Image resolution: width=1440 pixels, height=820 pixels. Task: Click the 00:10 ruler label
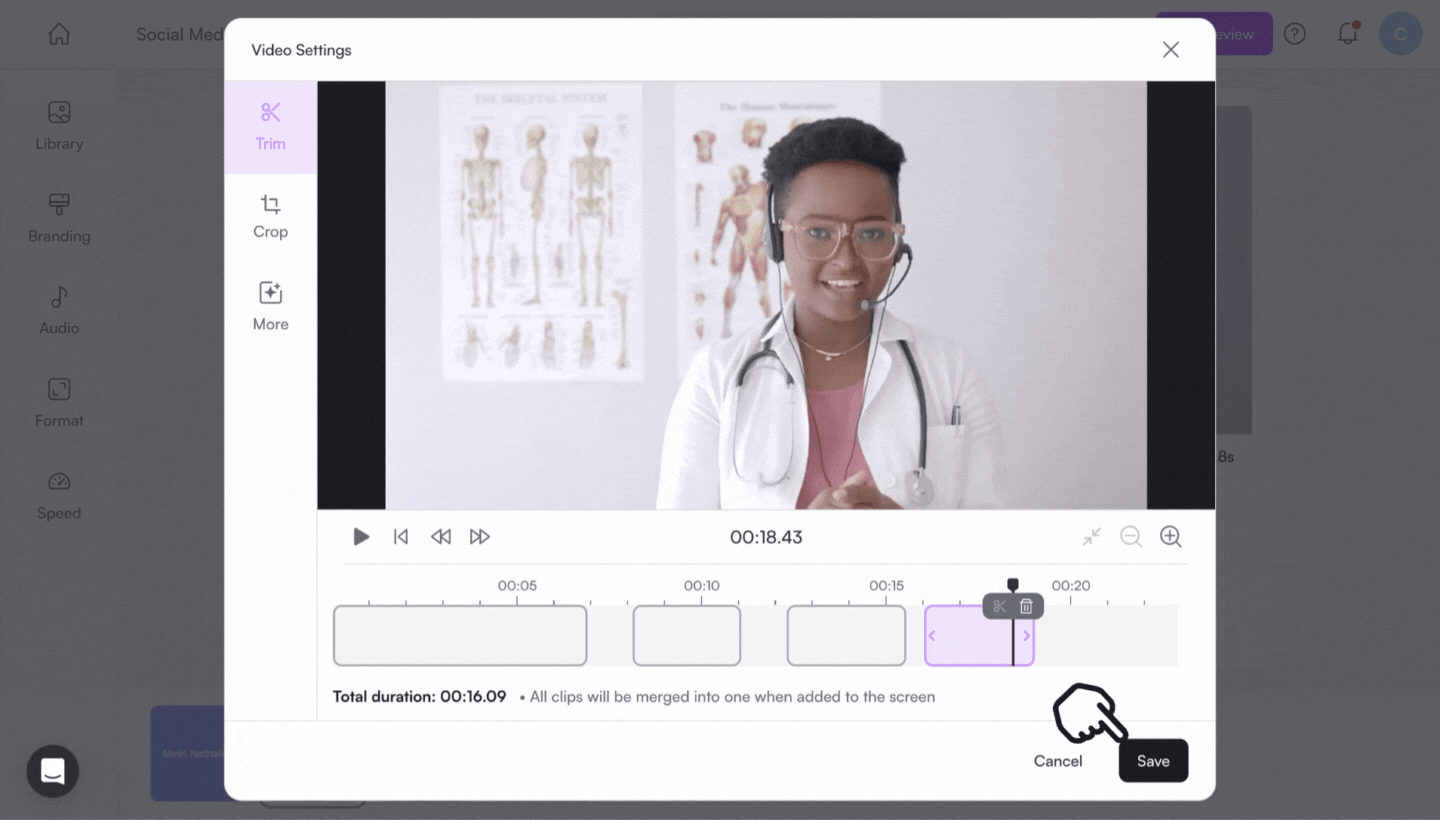click(x=702, y=585)
